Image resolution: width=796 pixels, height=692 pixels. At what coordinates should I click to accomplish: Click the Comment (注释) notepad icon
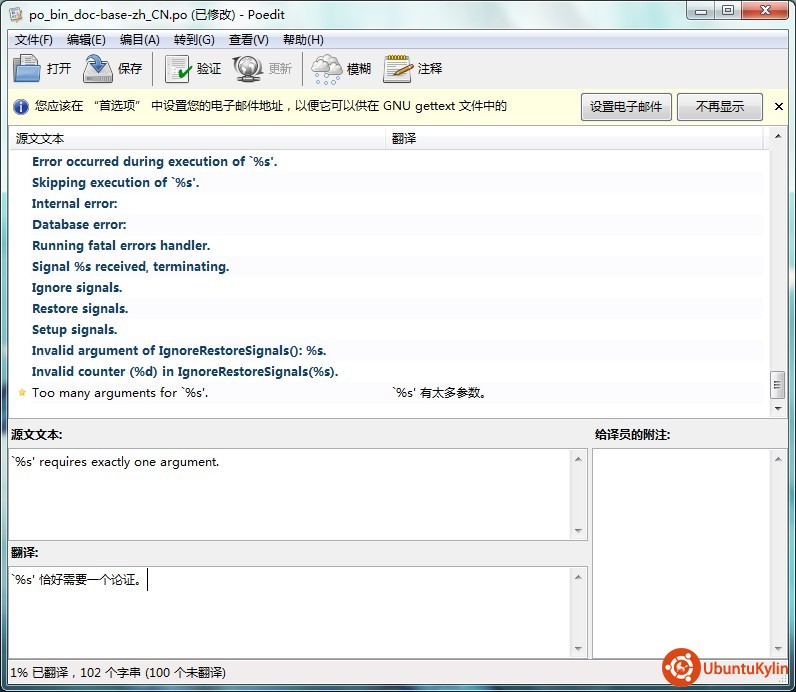tap(398, 69)
